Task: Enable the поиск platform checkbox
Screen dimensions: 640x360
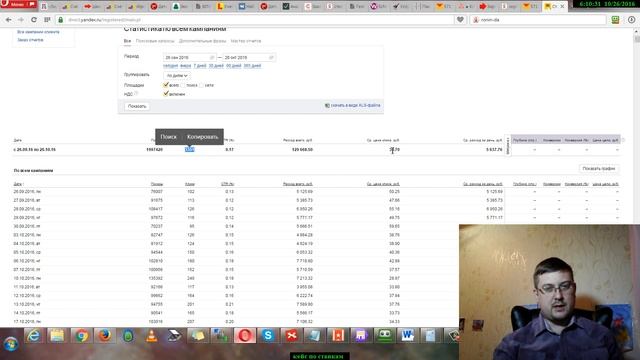Action: point(183,85)
